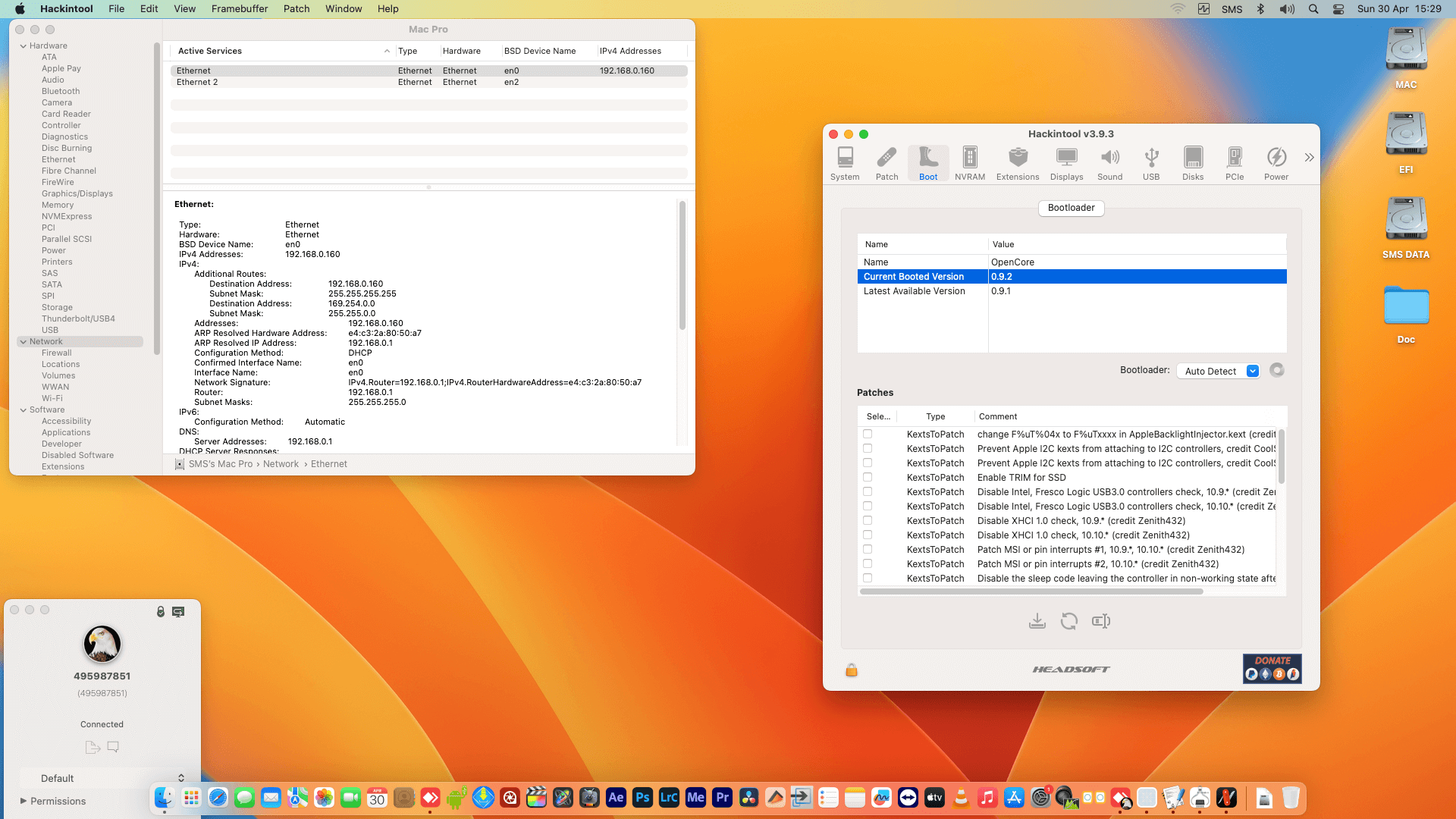The height and width of the screenshot is (819, 1456).
Task: Expand the Permissions disclosure triangle in AnyDesk
Action: pos(24,801)
